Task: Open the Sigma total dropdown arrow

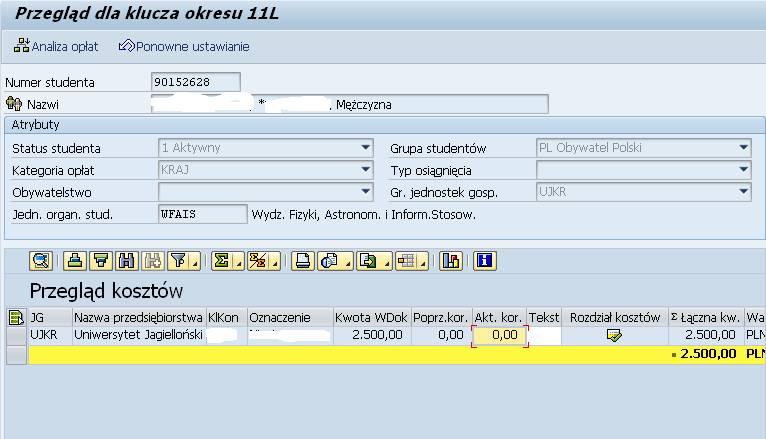Action: click(x=239, y=264)
